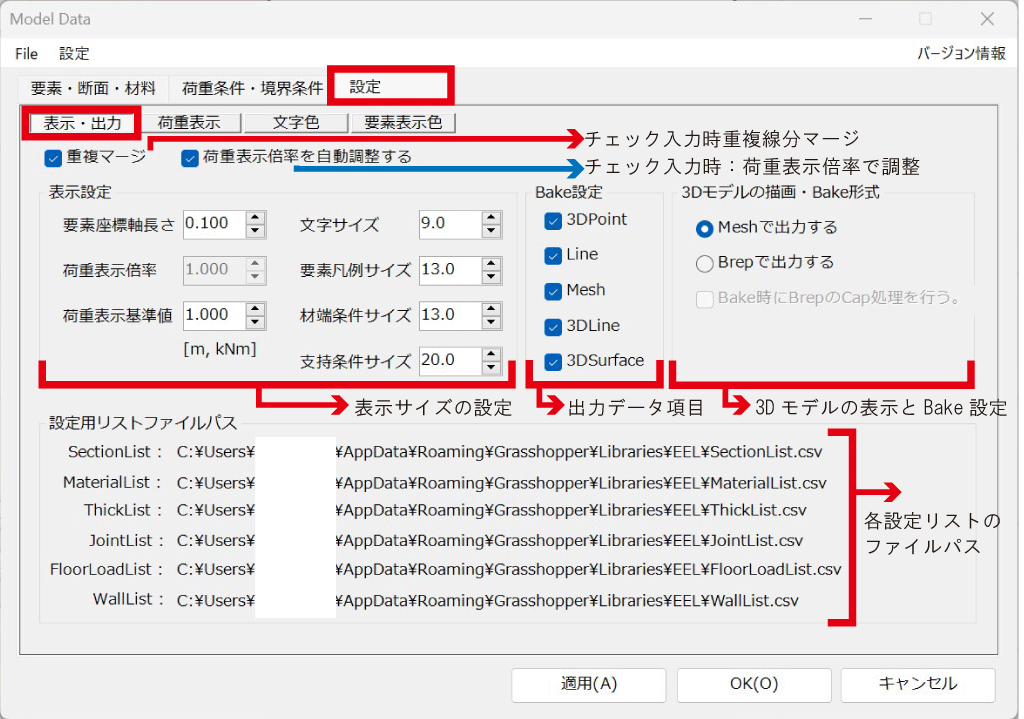
Task: Increase 文字サイズ using the up arrow
Action: point(490,218)
